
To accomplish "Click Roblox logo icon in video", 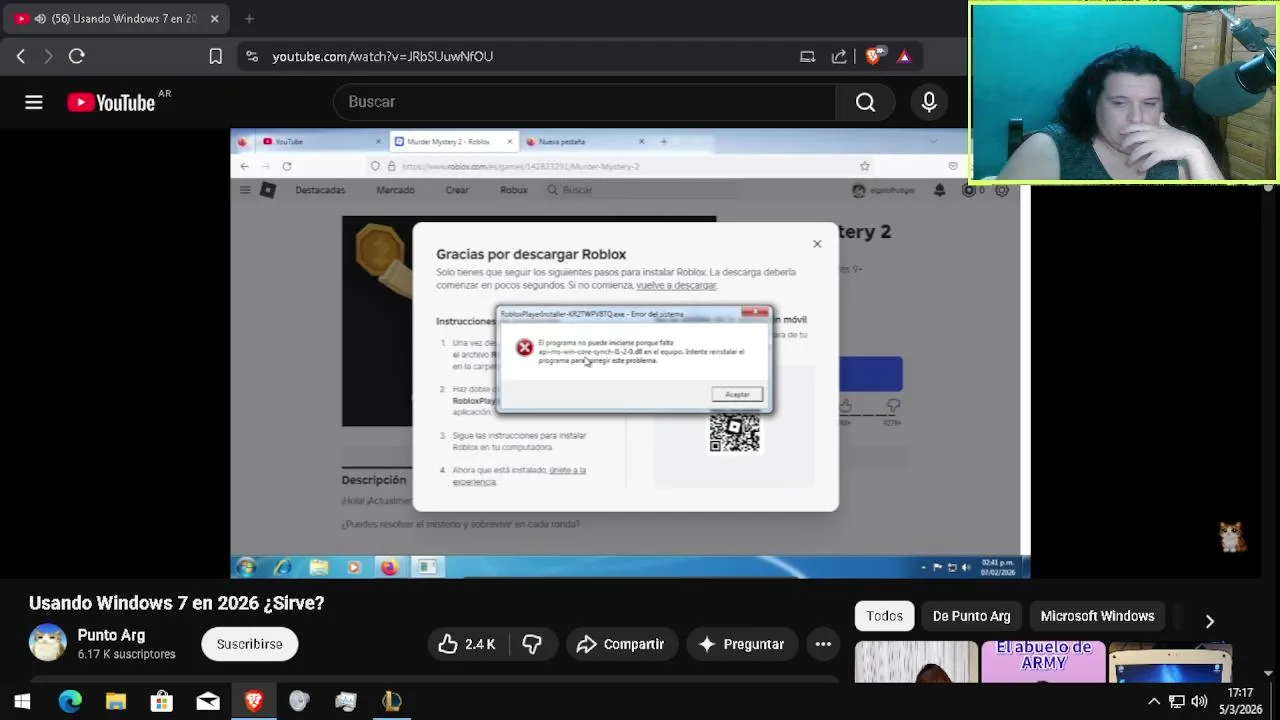I will (x=268, y=190).
